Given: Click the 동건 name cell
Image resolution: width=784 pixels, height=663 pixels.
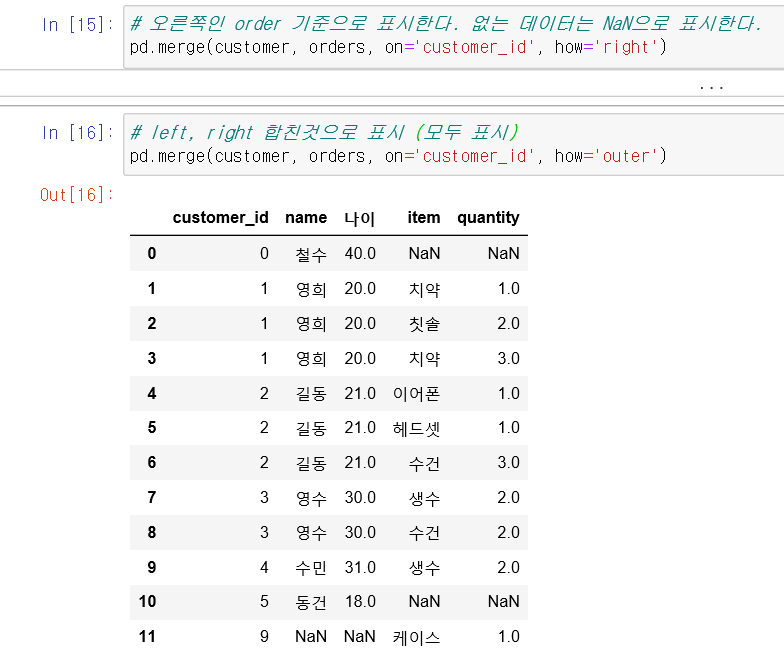Looking at the screenshot, I should (x=311, y=602).
